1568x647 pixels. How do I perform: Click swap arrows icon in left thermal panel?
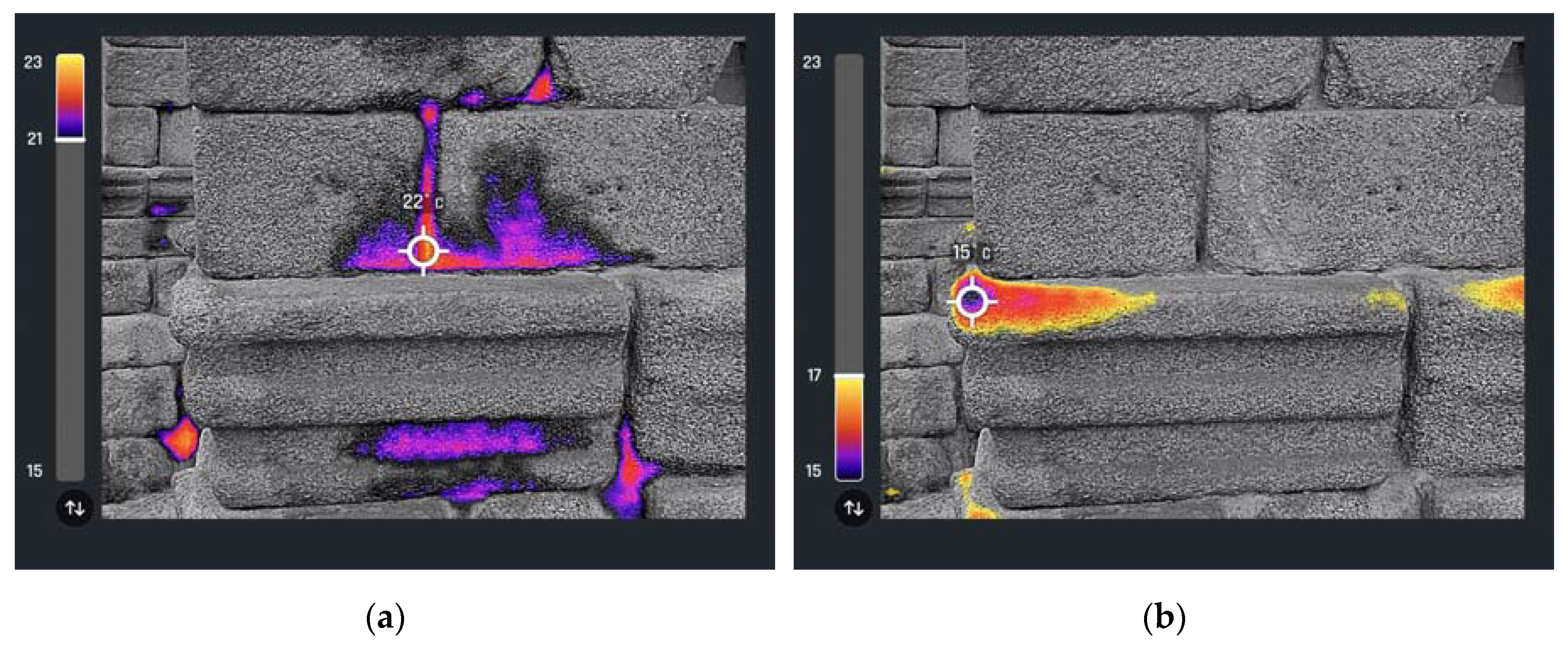[75, 508]
